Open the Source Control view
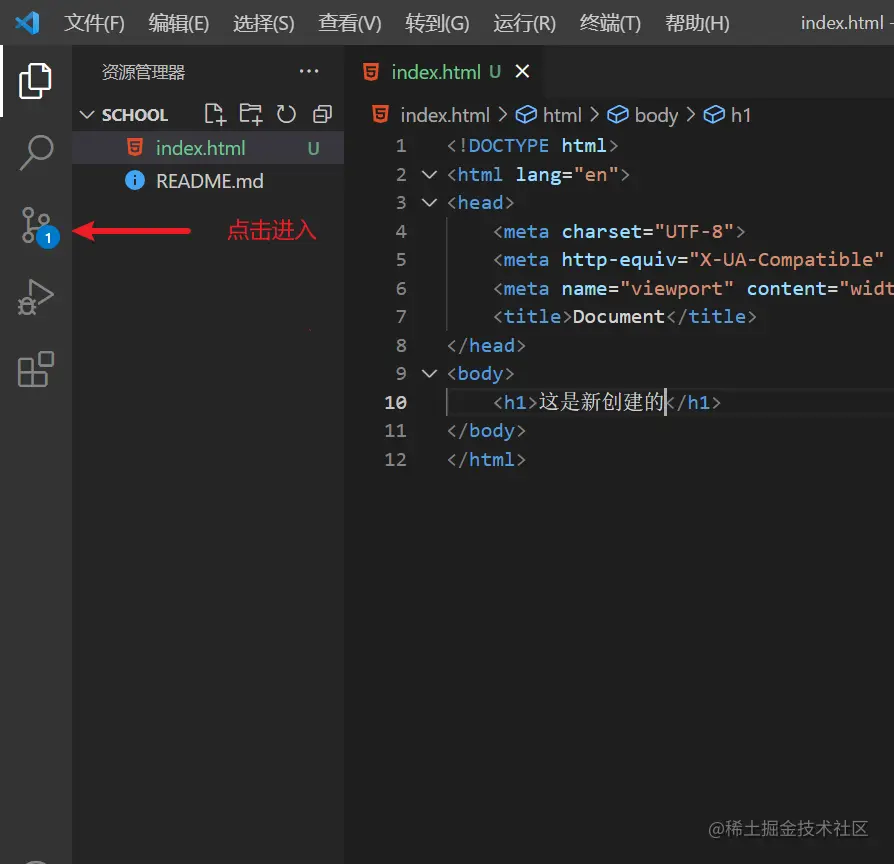The width and height of the screenshot is (894, 864). click(x=36, y=226)
